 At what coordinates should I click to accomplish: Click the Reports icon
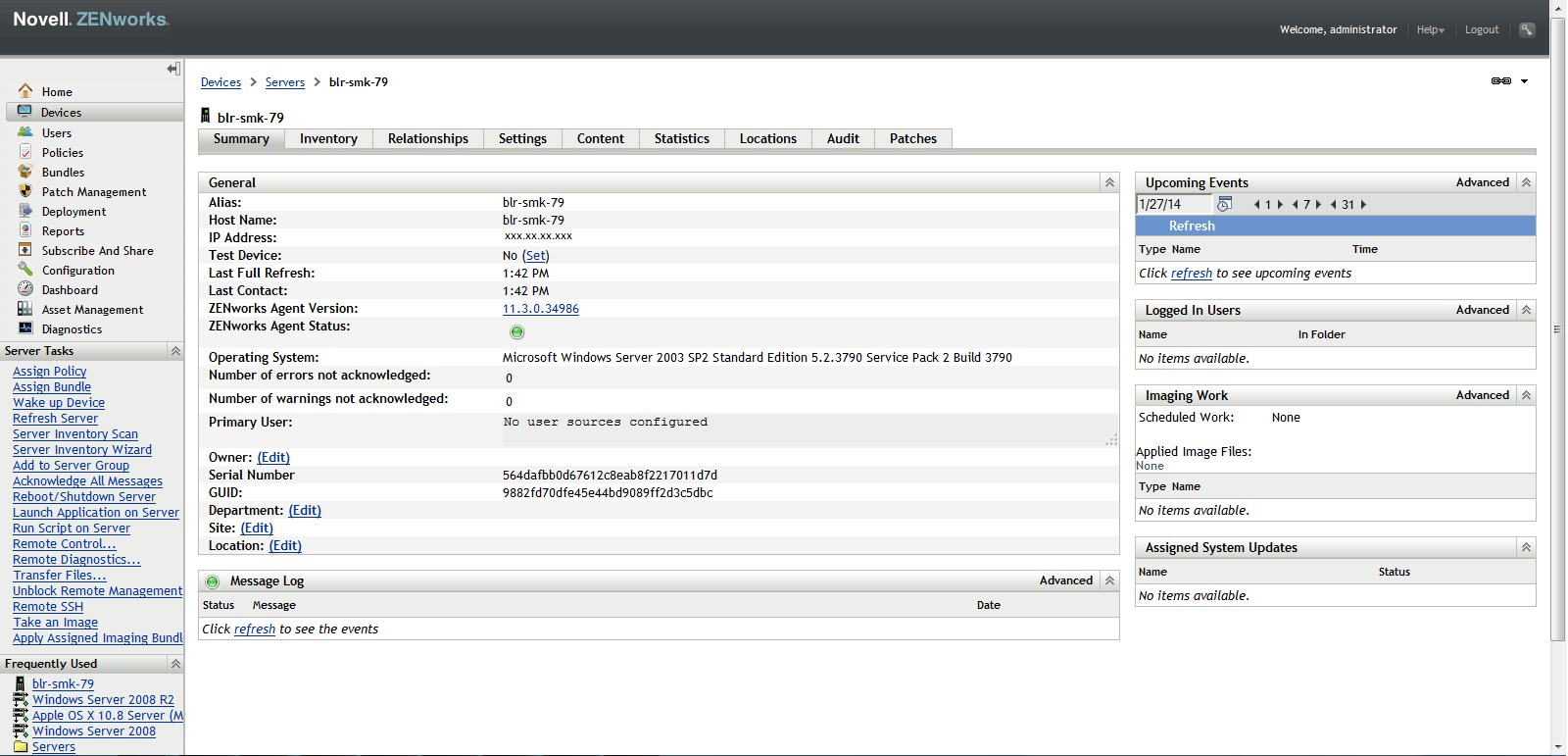click(x=25, y=230)
